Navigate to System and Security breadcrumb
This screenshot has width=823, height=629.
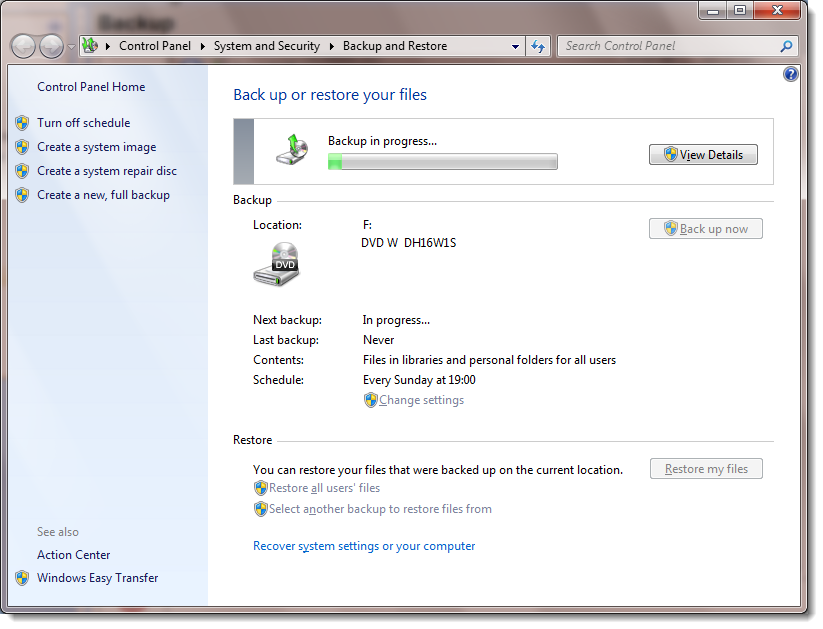coord(266,46)
